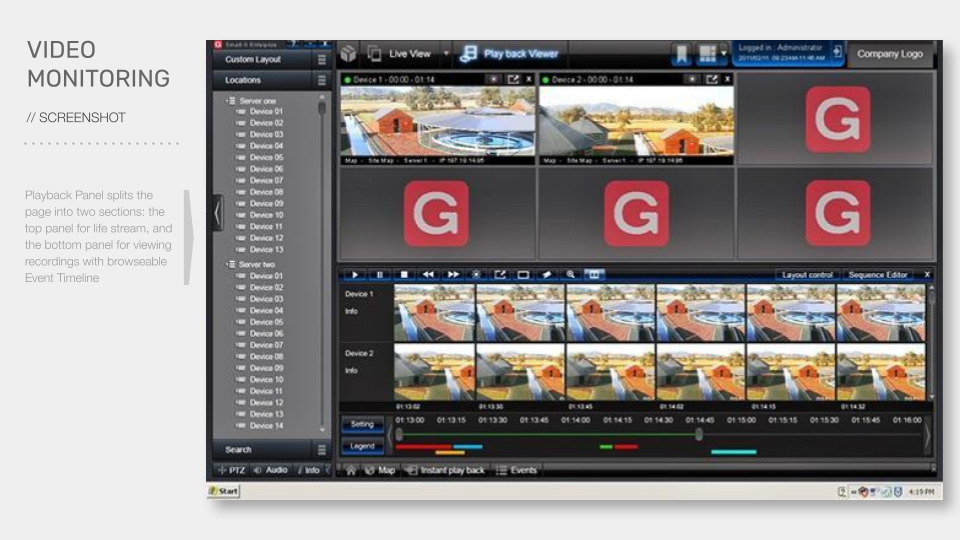
Task: Click the zoom magnifier icon in playback toolbar
Action: point(570,274)
